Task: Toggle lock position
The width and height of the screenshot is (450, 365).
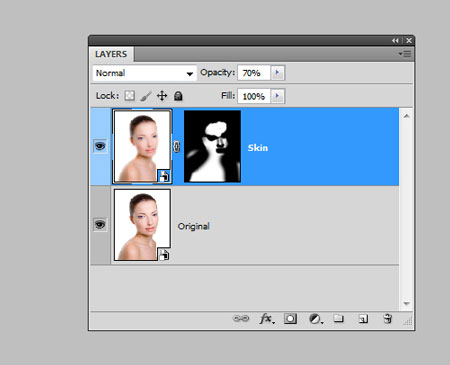Action: pos(162,96)
